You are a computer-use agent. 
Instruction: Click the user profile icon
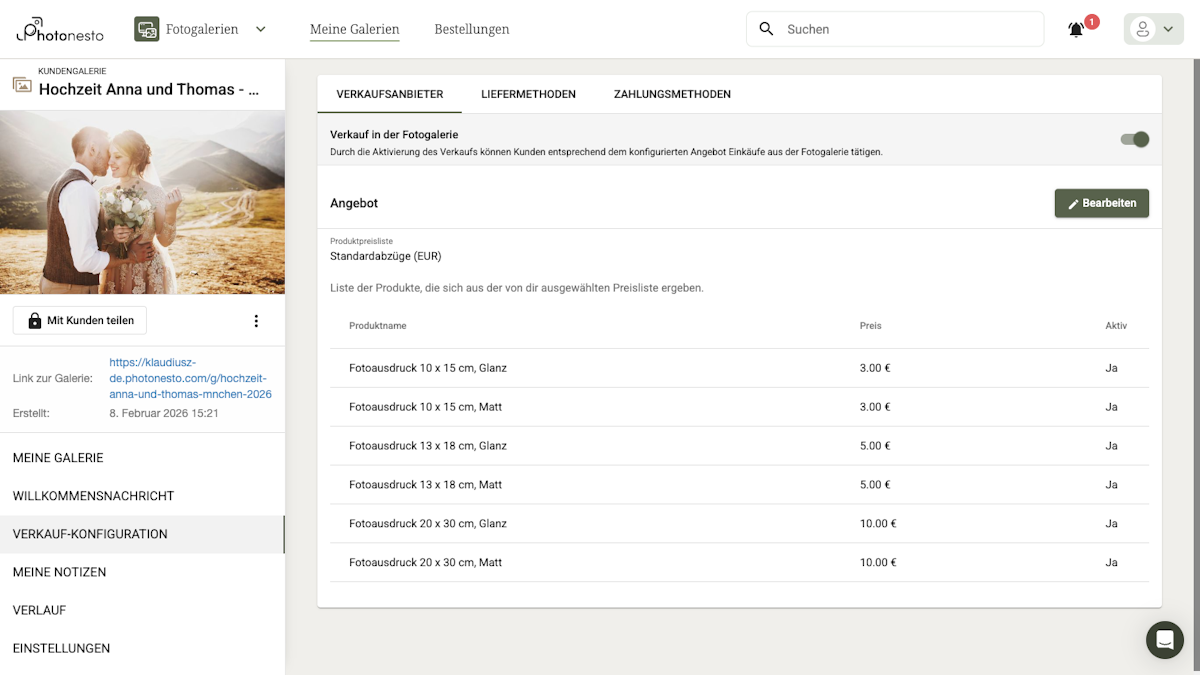[1144, 29]
